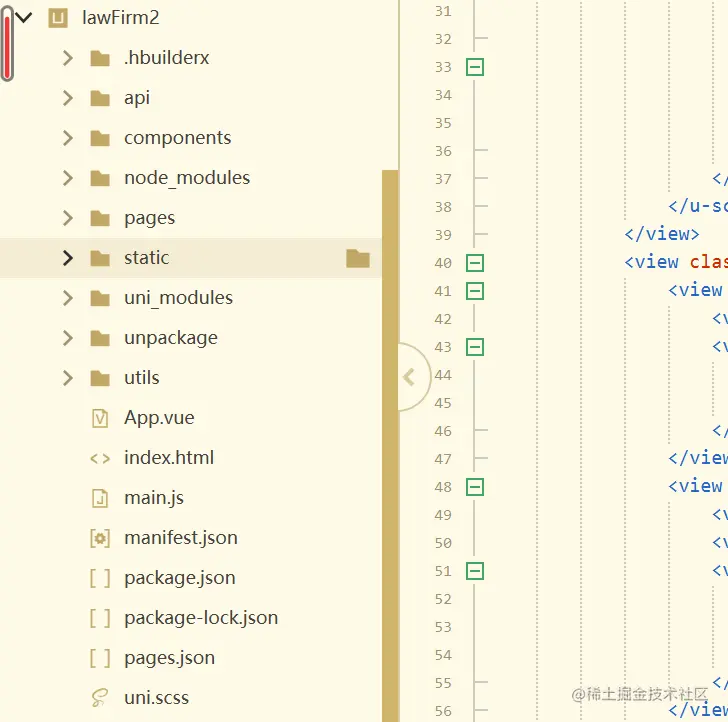The image size is (728, 722).
Task: Select the node_modules folder name
Action: point(187,178)
